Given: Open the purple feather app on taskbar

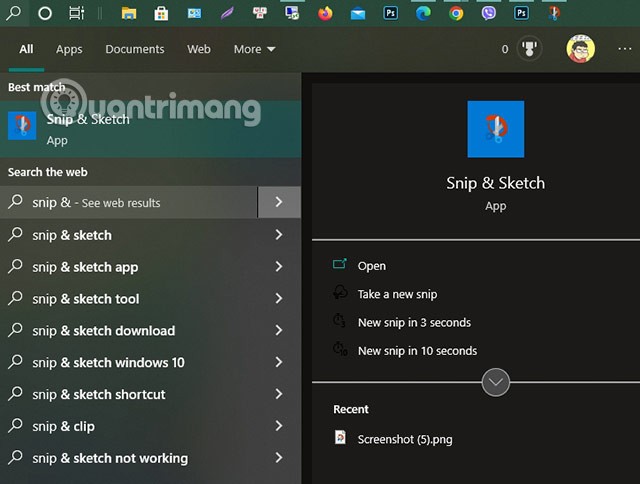Looking at the screenshot, I should click(227, 13).
